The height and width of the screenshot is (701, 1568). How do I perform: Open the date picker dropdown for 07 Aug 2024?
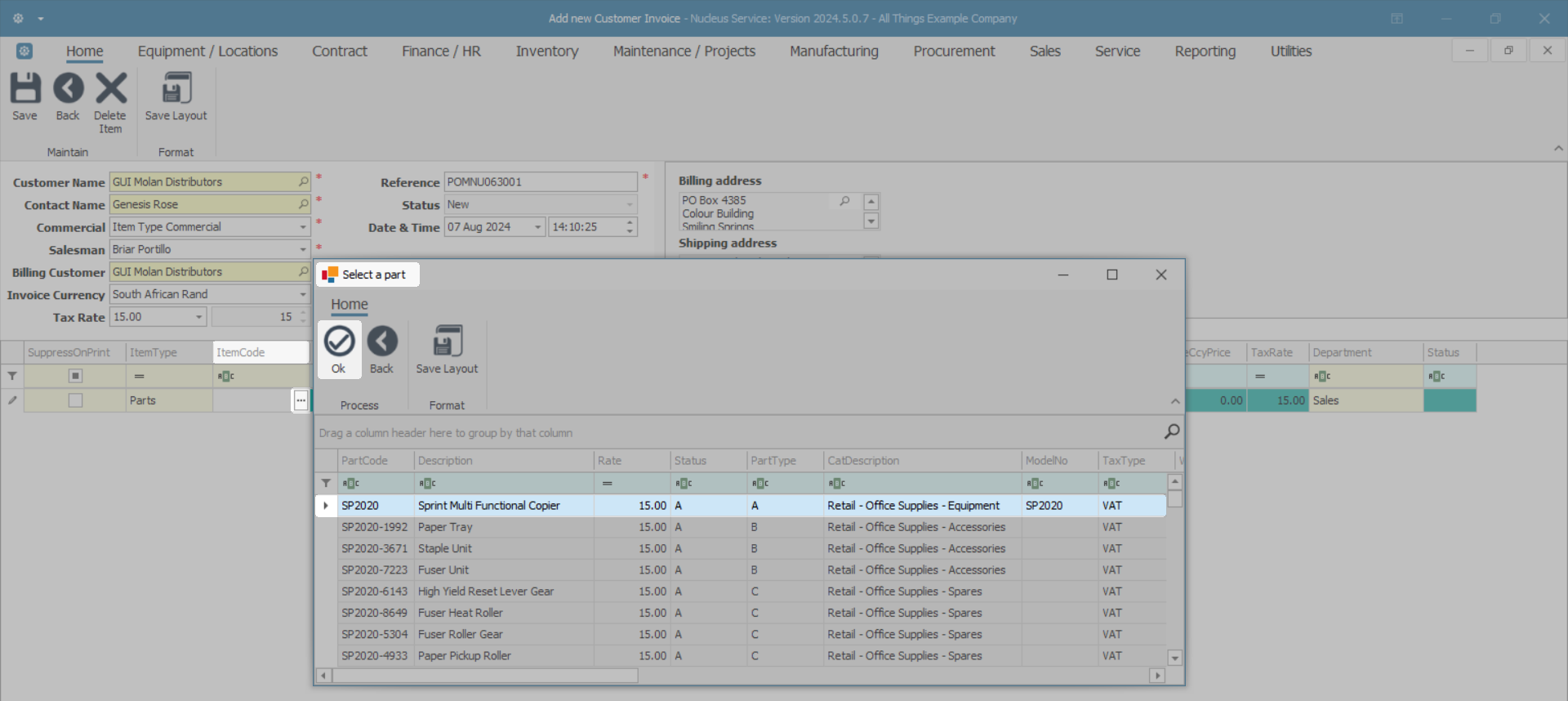point(537,227)
